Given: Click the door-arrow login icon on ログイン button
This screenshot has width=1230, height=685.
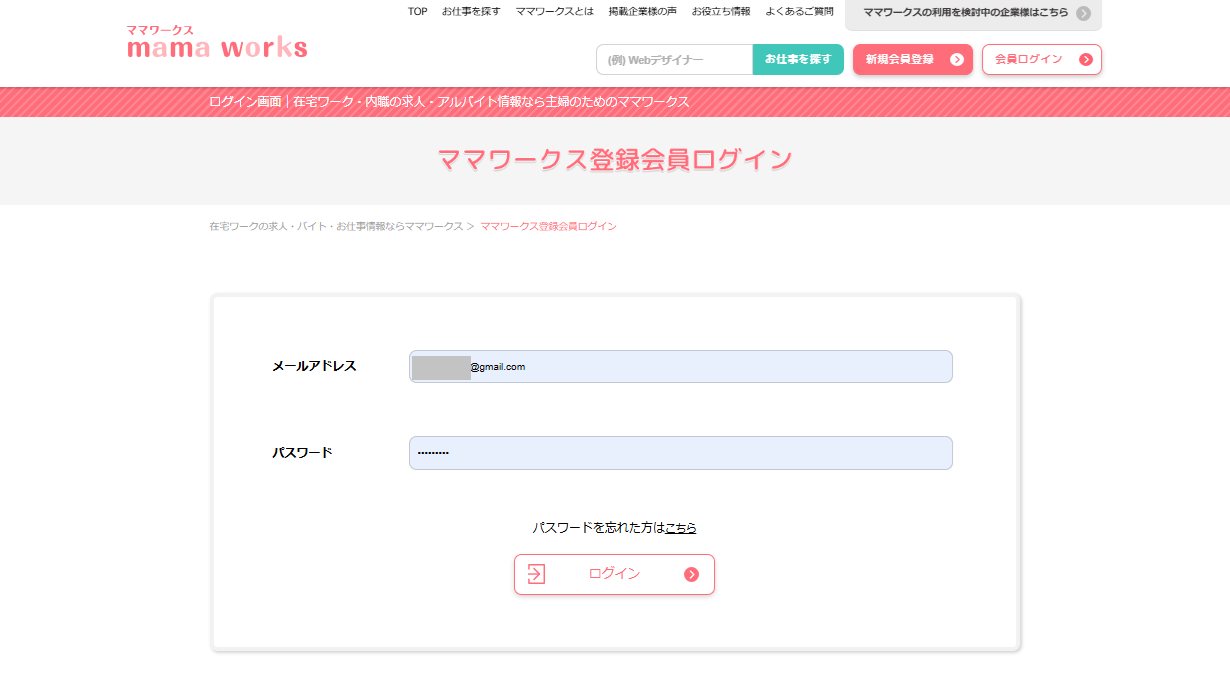Looking at the screenshot, I should click(x=538, y=574).
